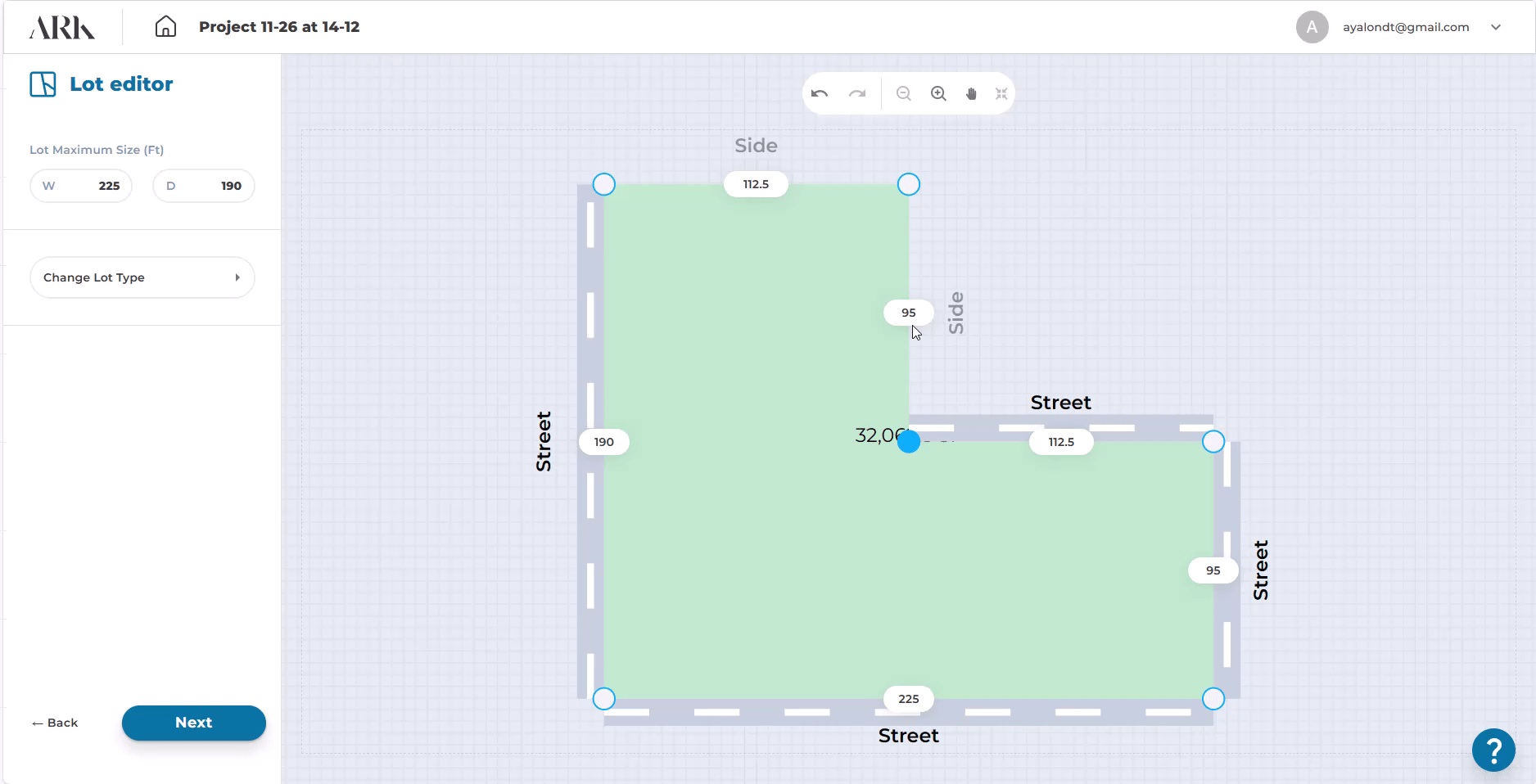The image size is (1536, 784).
Task: Click the user avatar A
Action: 1312,27
